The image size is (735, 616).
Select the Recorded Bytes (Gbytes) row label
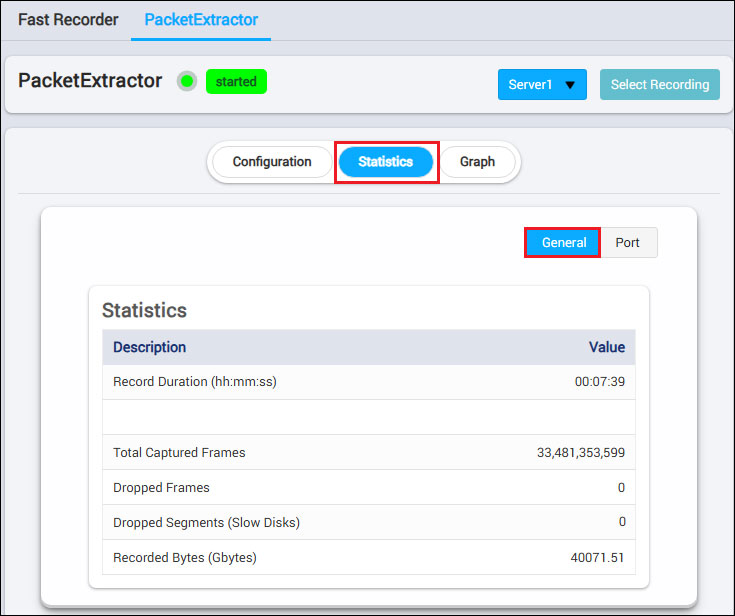coord(185,557)
